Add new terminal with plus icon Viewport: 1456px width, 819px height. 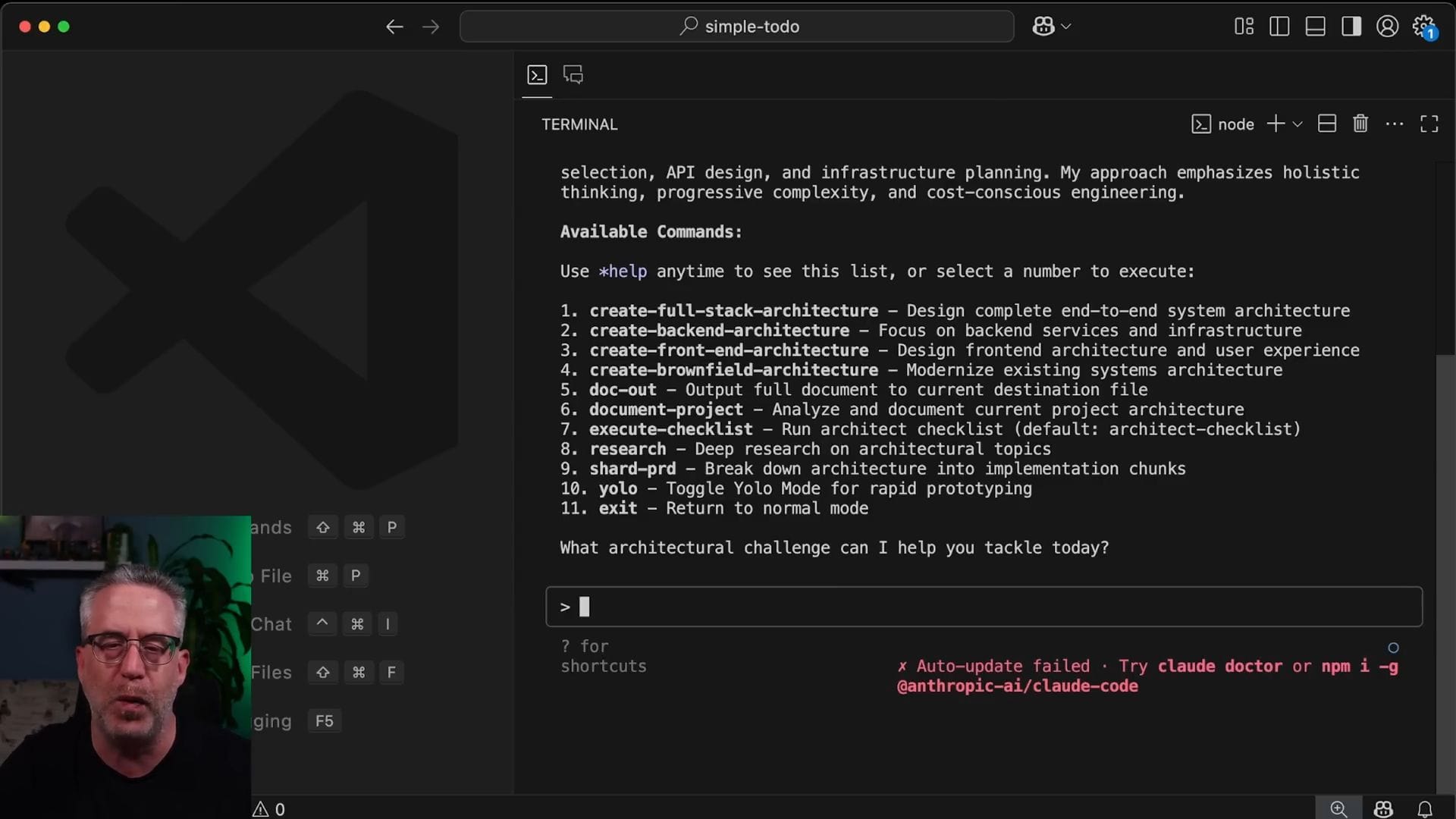pos(1276,124)
